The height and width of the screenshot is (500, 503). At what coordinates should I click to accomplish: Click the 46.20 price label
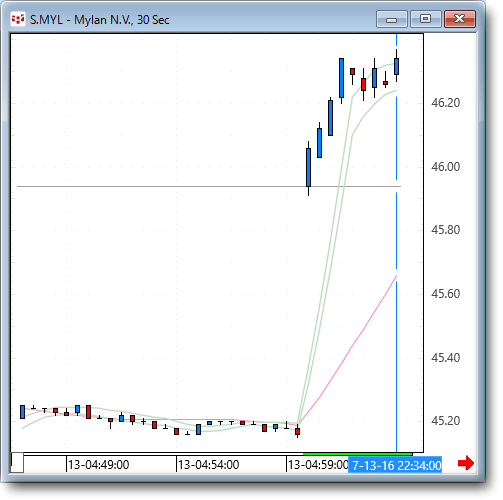(446, 103)
